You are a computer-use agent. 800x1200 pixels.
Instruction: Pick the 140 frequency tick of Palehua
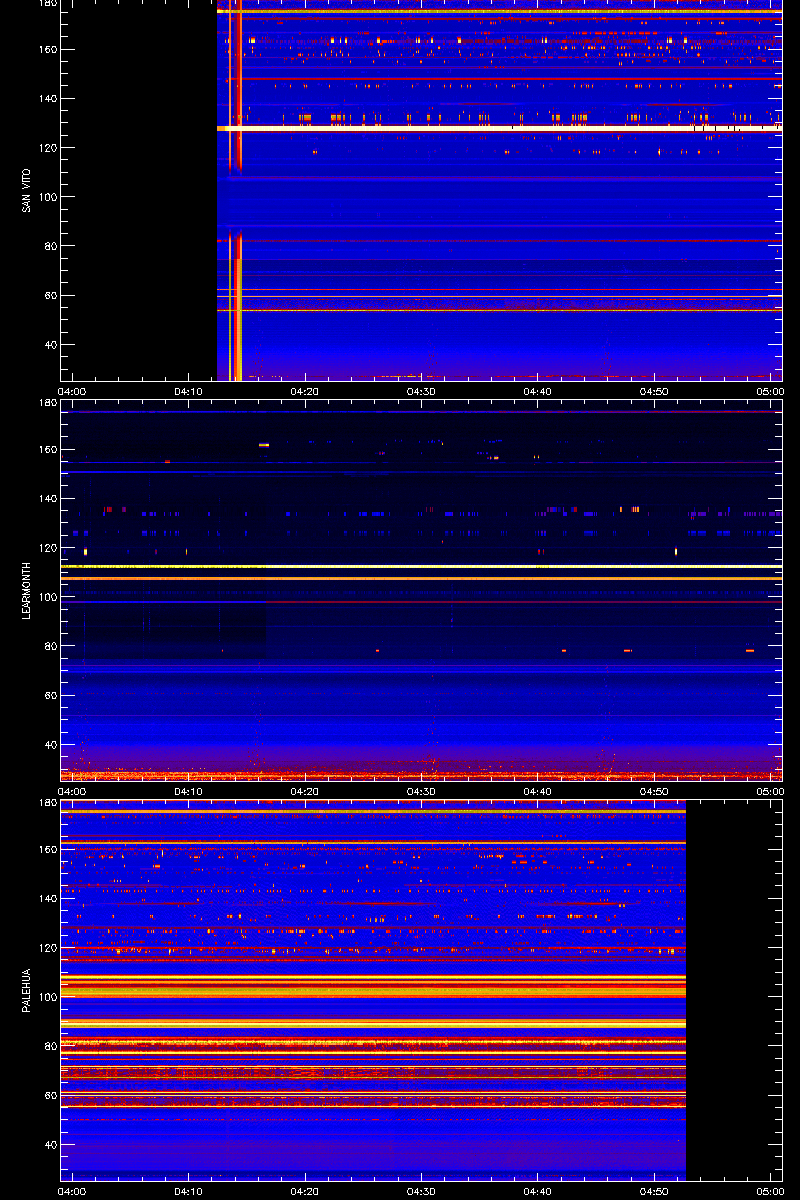tap(47, 899)
